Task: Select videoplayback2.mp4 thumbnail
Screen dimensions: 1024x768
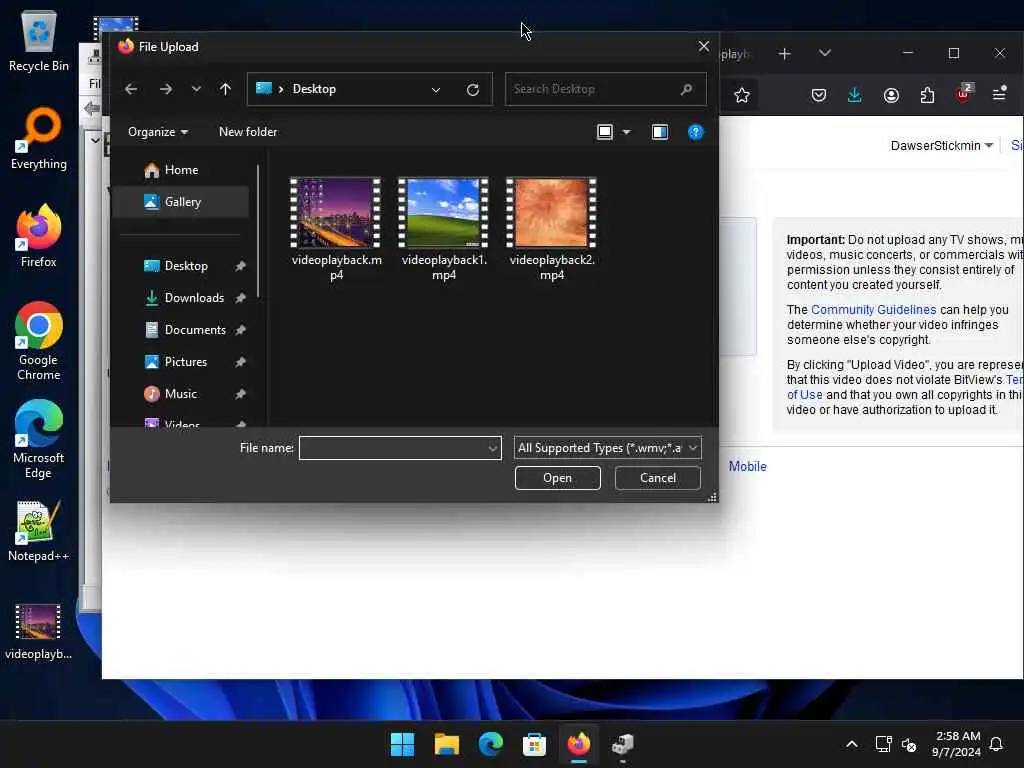Action: [x=551, y=213]
